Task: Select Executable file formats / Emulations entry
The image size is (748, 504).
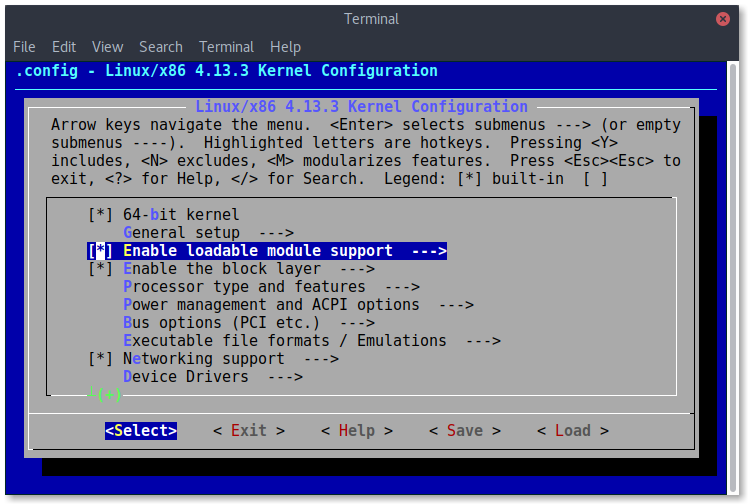Action: (x=285, y=341)
